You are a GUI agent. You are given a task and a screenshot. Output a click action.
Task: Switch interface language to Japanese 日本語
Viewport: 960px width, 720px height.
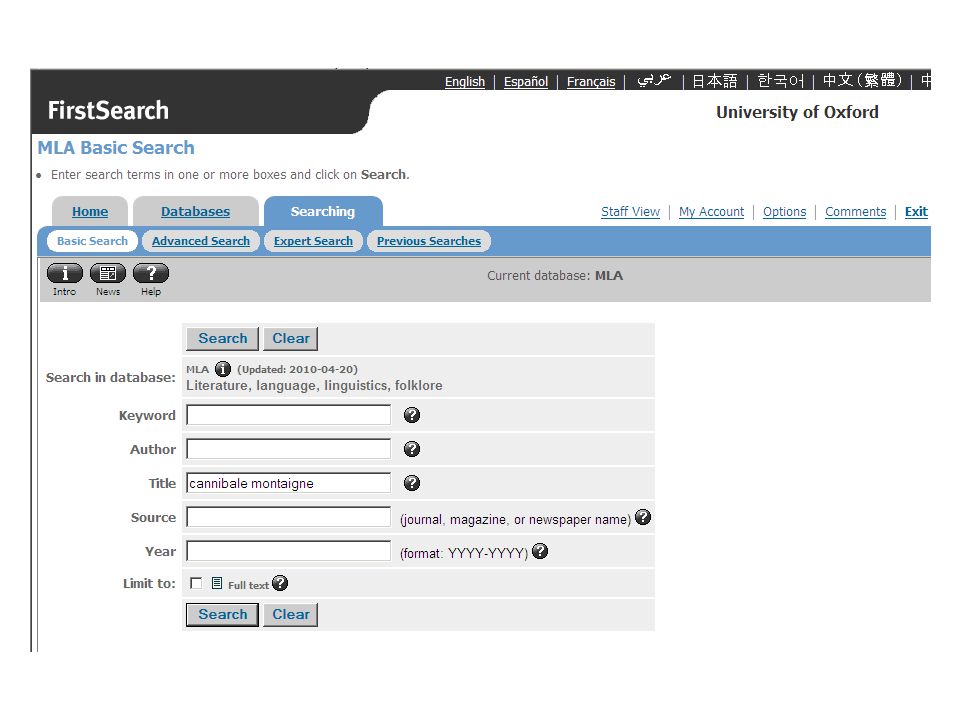[714, 81]
